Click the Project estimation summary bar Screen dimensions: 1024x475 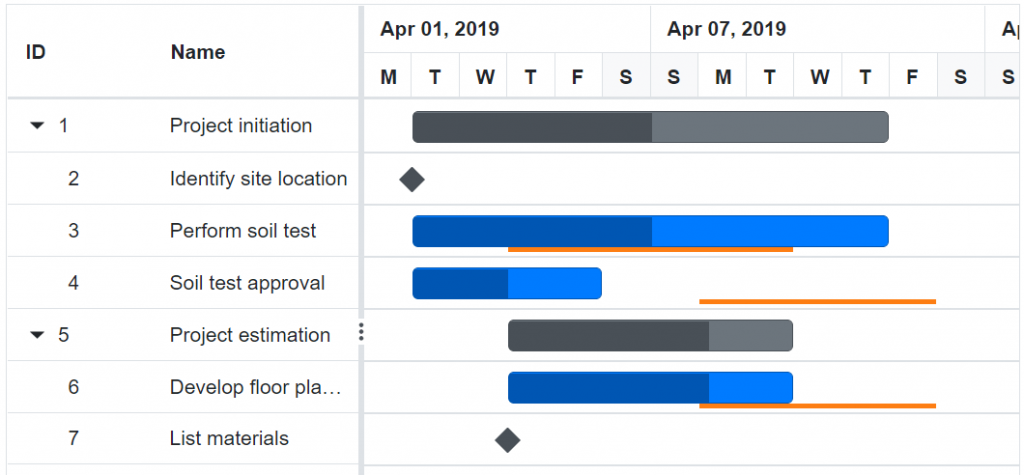pos(650,335)
